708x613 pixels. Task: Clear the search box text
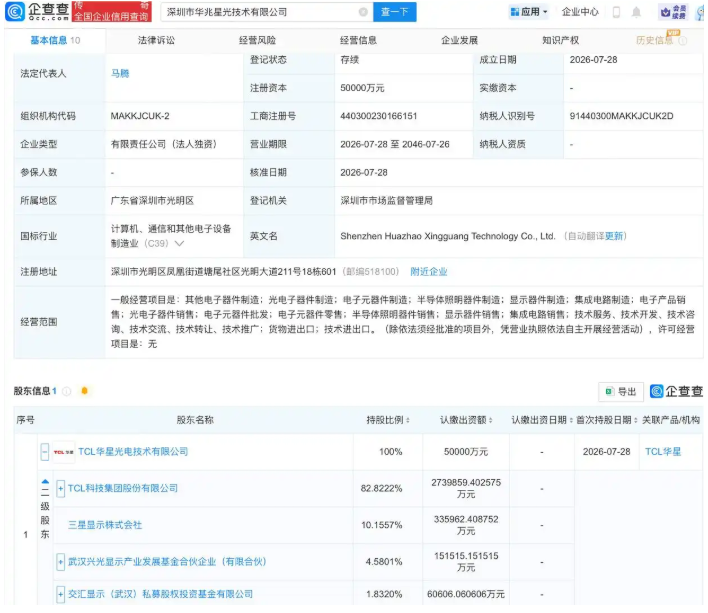363,12
